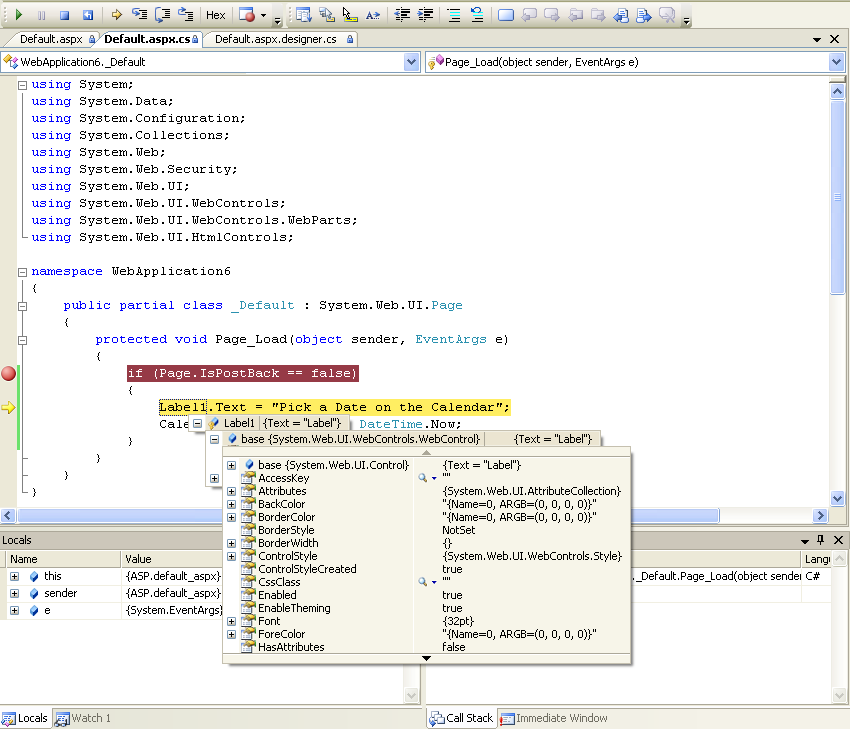
Task: Switch to the Default.aspx tab
Action: tap(51, 39)
